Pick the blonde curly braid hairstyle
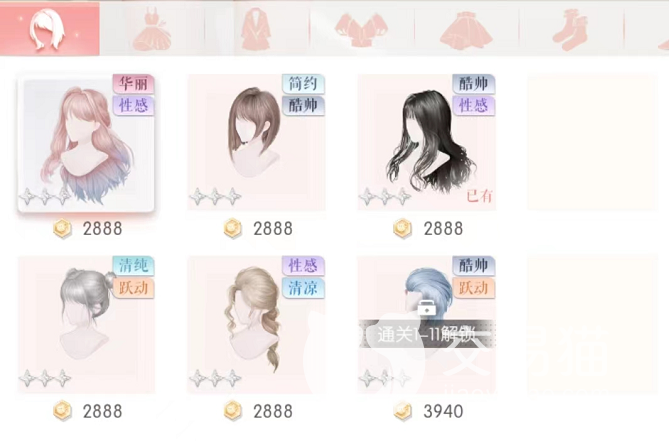 point(256,324)
